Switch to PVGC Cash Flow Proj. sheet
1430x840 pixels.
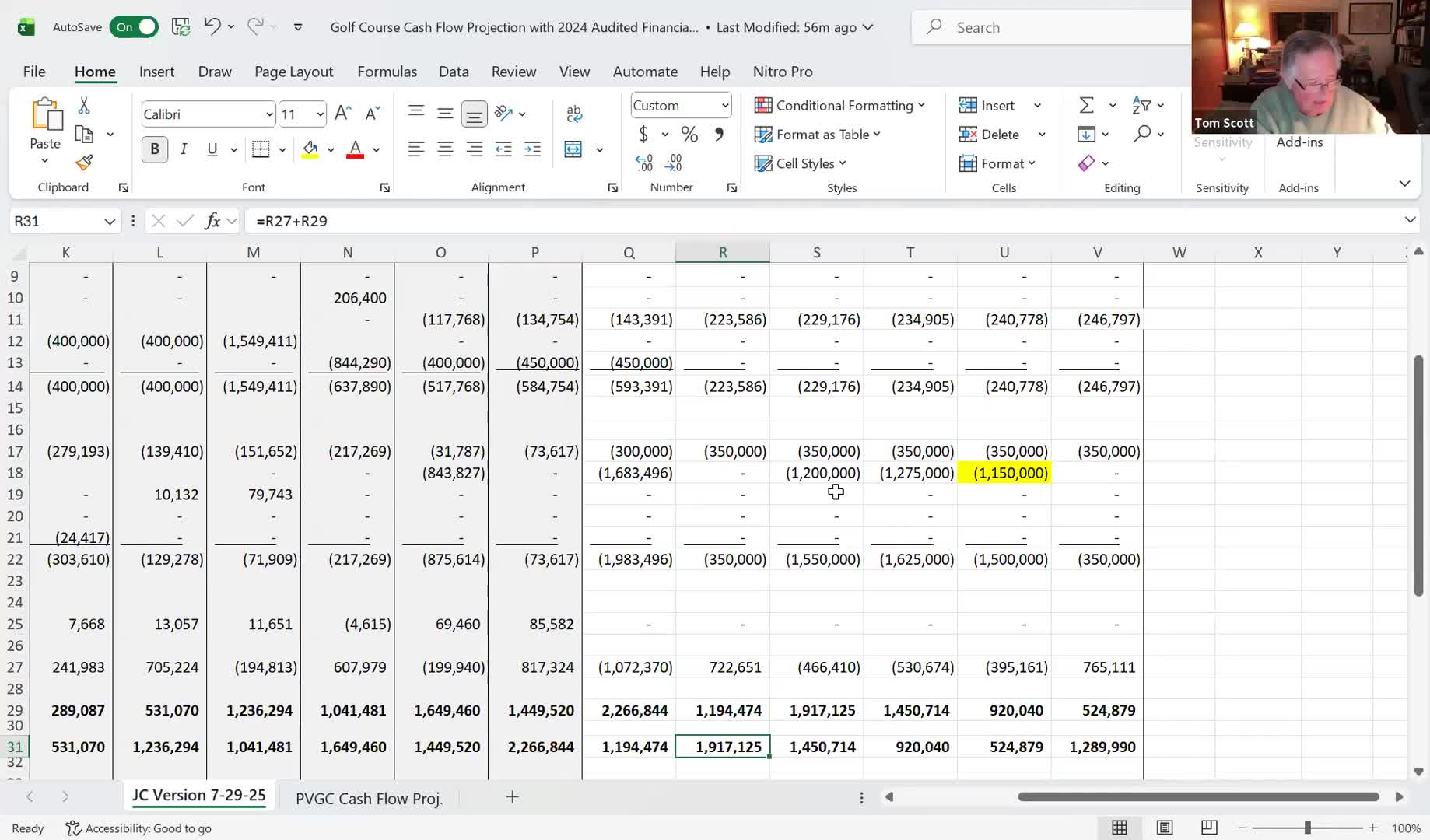369,798
